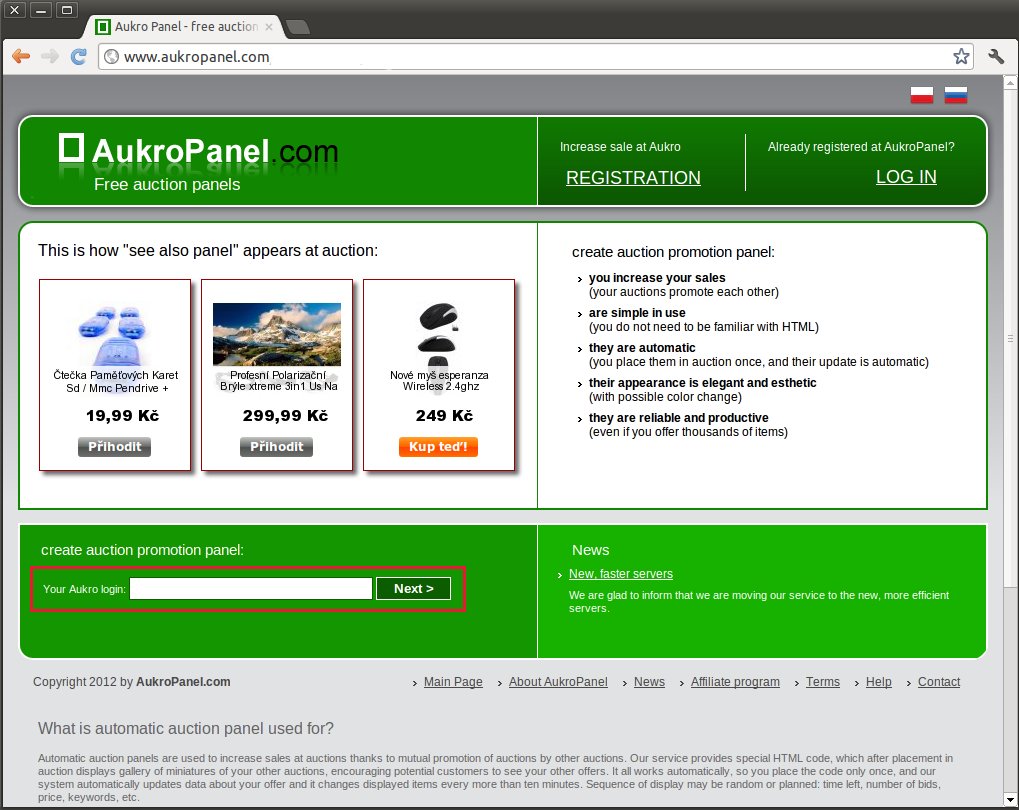Click the scrollbar down arrow
1019x810 pixels.
1010,800
